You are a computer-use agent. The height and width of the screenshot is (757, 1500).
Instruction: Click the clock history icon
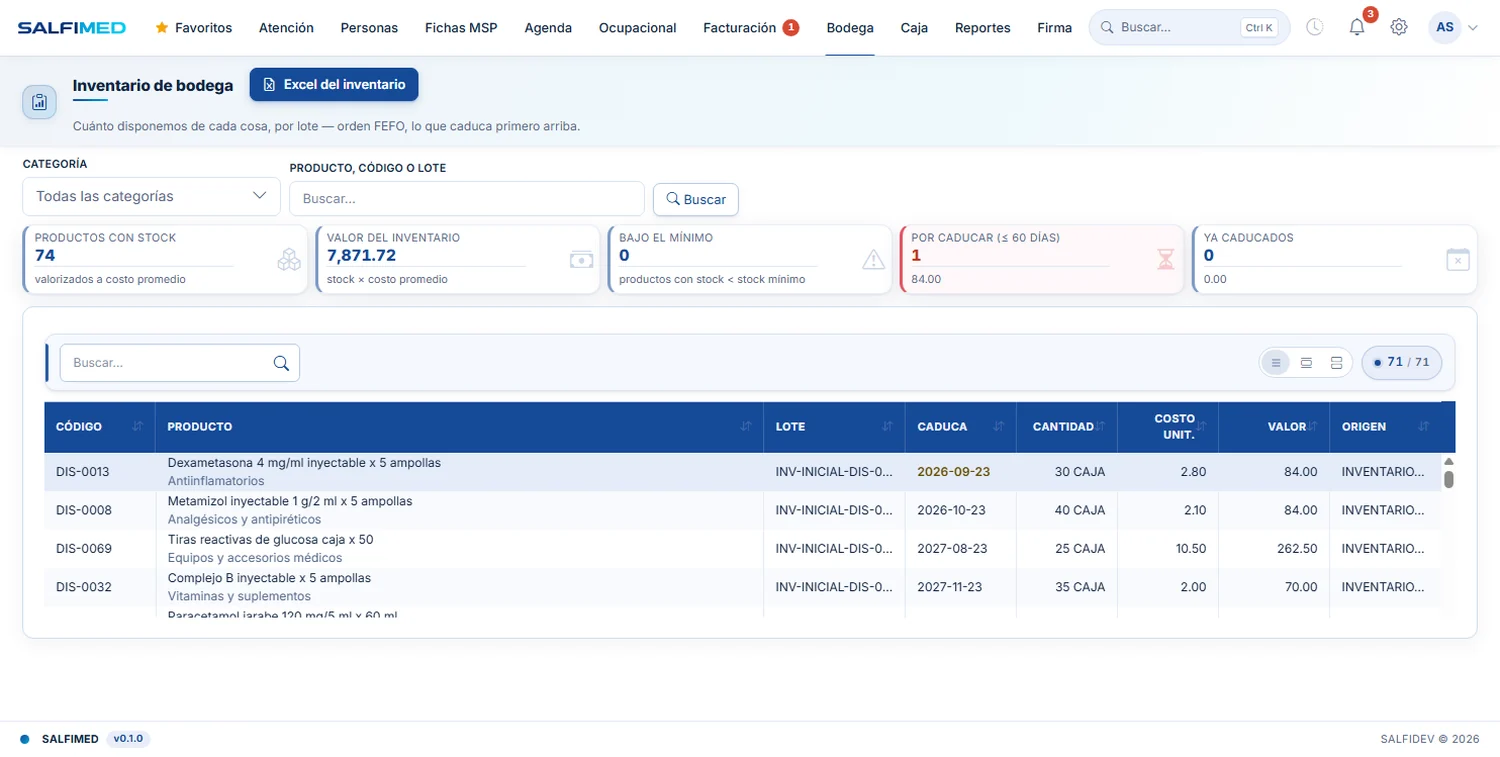(1315, 27)
